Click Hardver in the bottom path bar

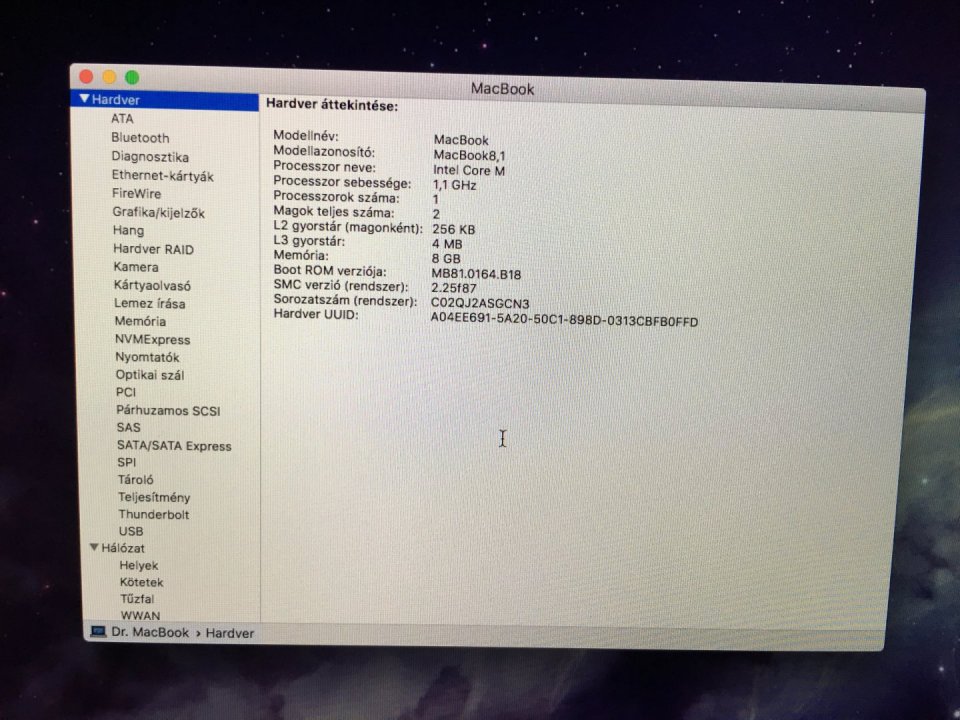pos(230,633)
